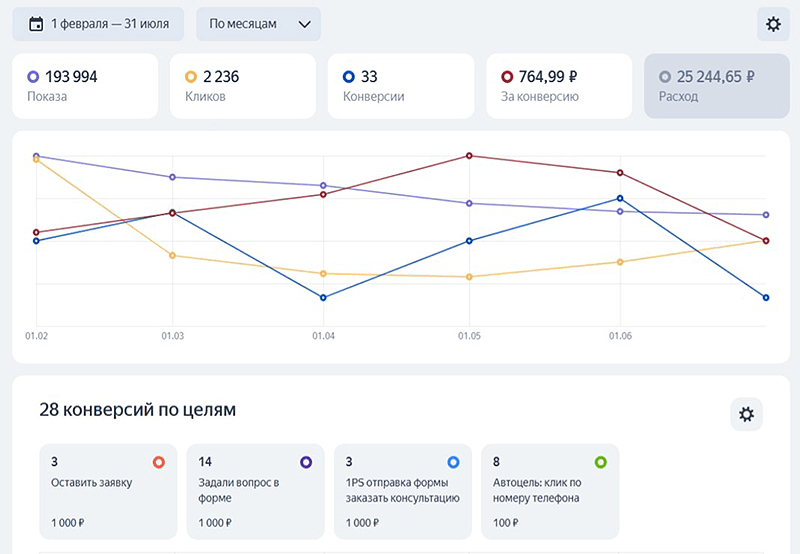The width and height of the screenshot is (800, 554).
Task: Select the Конверсии metric card
Action: 401,86
